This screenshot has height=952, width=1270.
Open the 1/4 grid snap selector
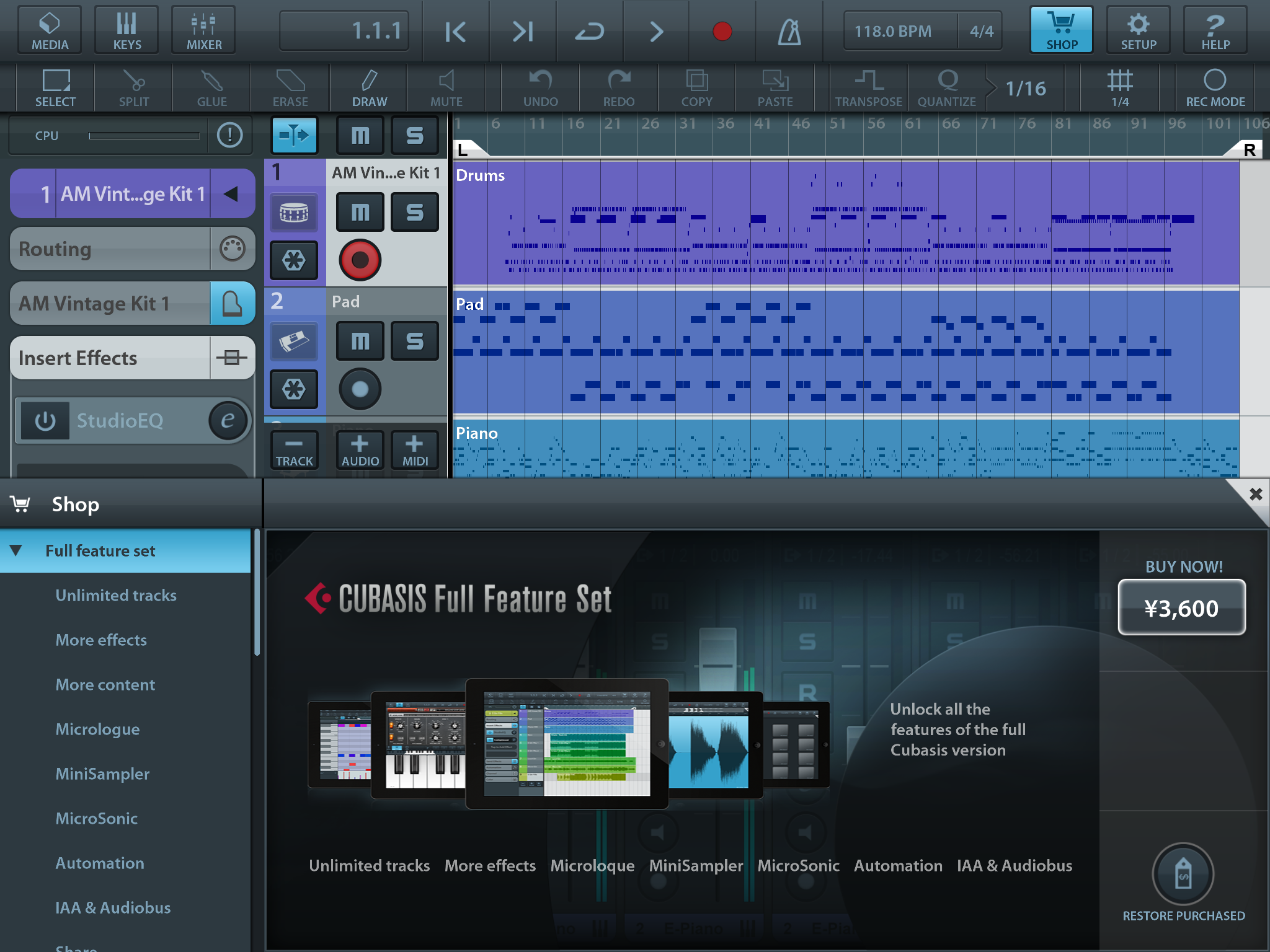coord(1120,88)
